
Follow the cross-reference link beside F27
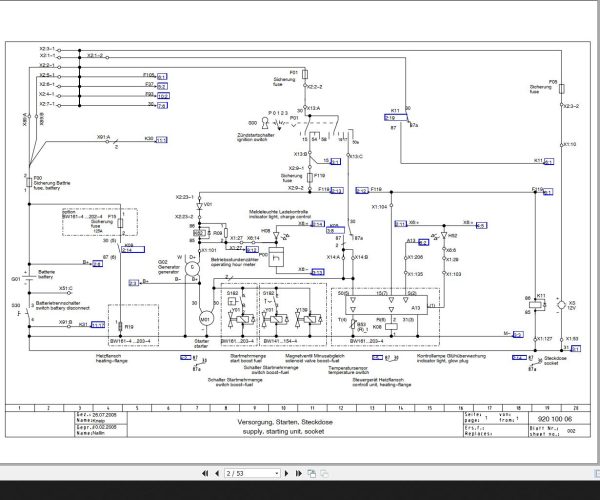(162, 86)
